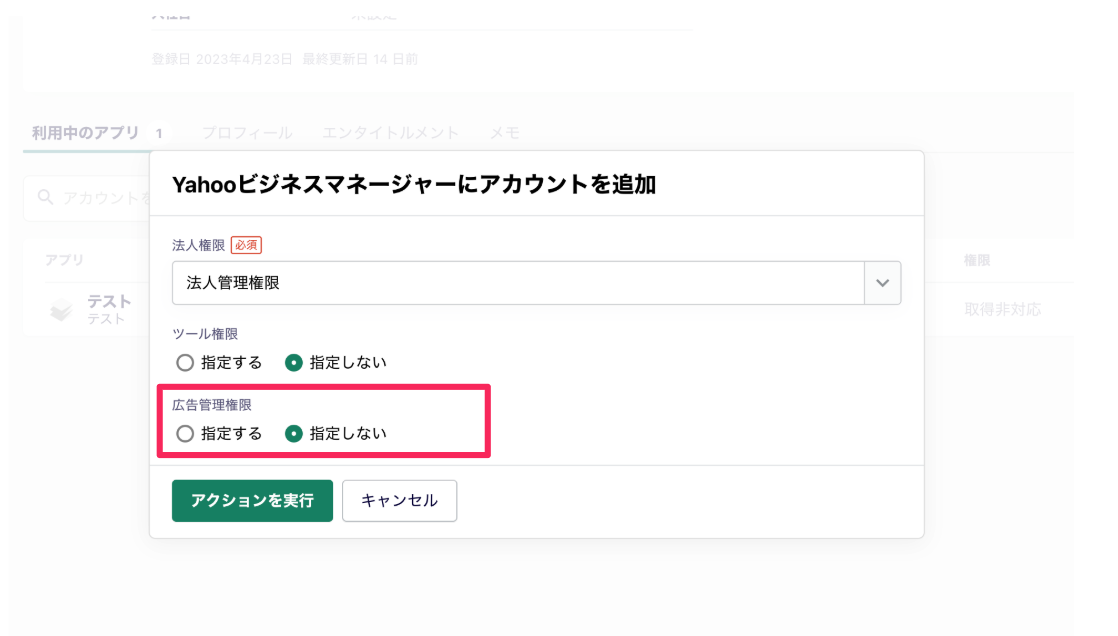
Task: Click the アクションを実行 button
Action: pyautogui.click(x=252, y=501)
